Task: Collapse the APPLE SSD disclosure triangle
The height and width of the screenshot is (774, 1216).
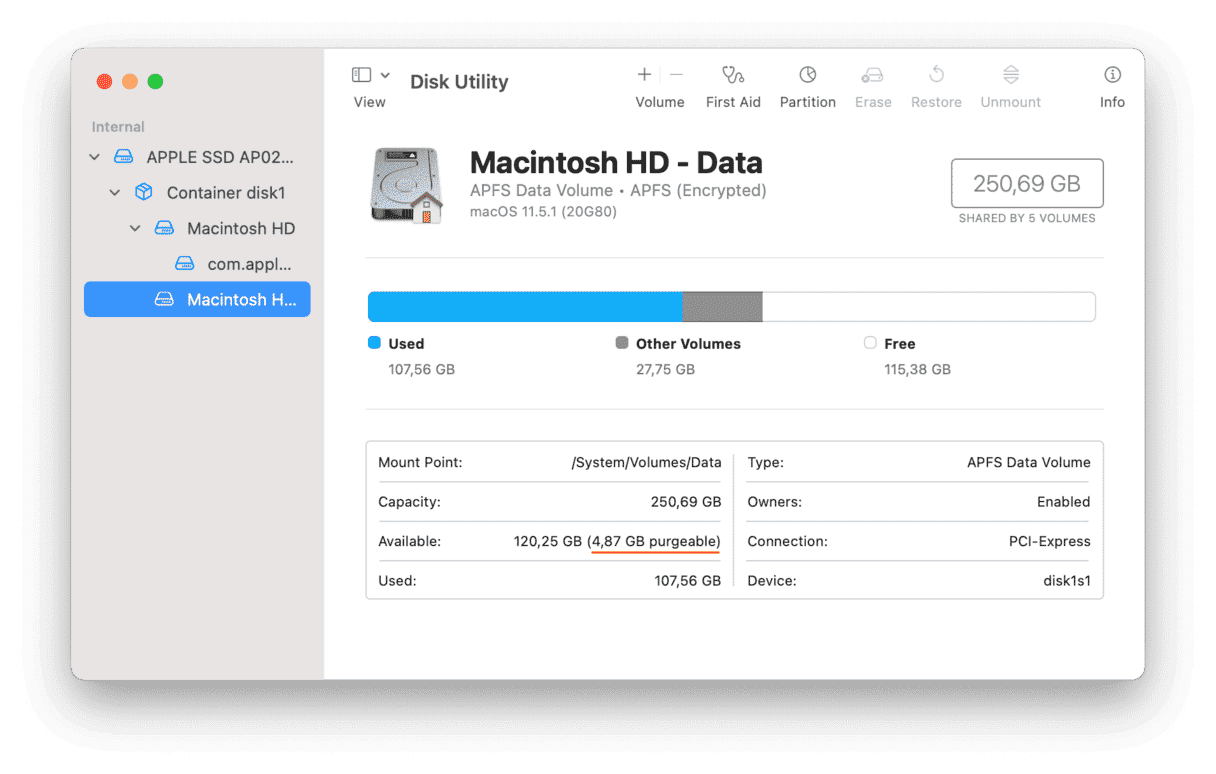Action: tap(93, 157)
